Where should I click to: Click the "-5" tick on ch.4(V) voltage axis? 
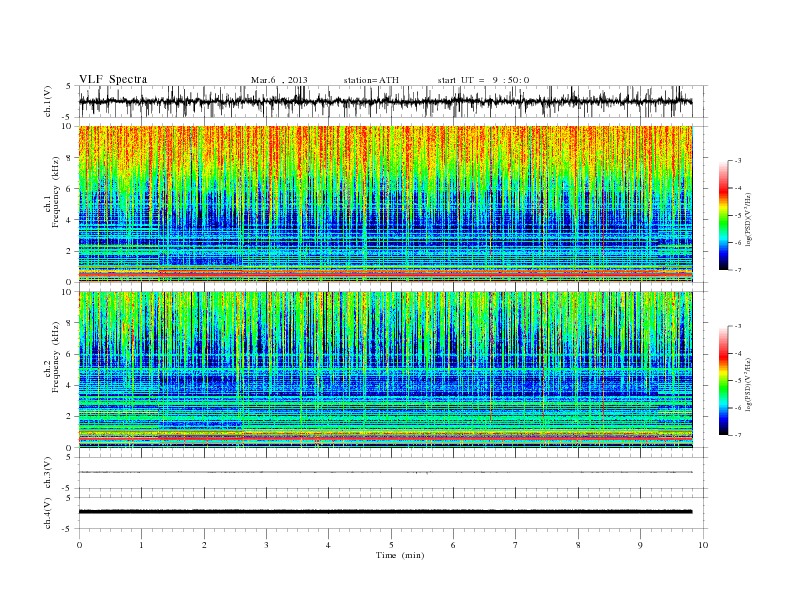[x=68, y=529]
